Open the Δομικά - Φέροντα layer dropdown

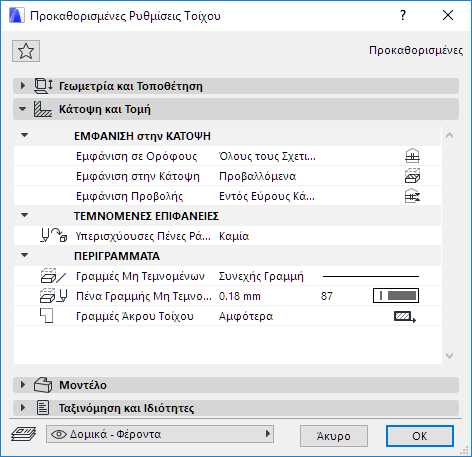[160, 434]
